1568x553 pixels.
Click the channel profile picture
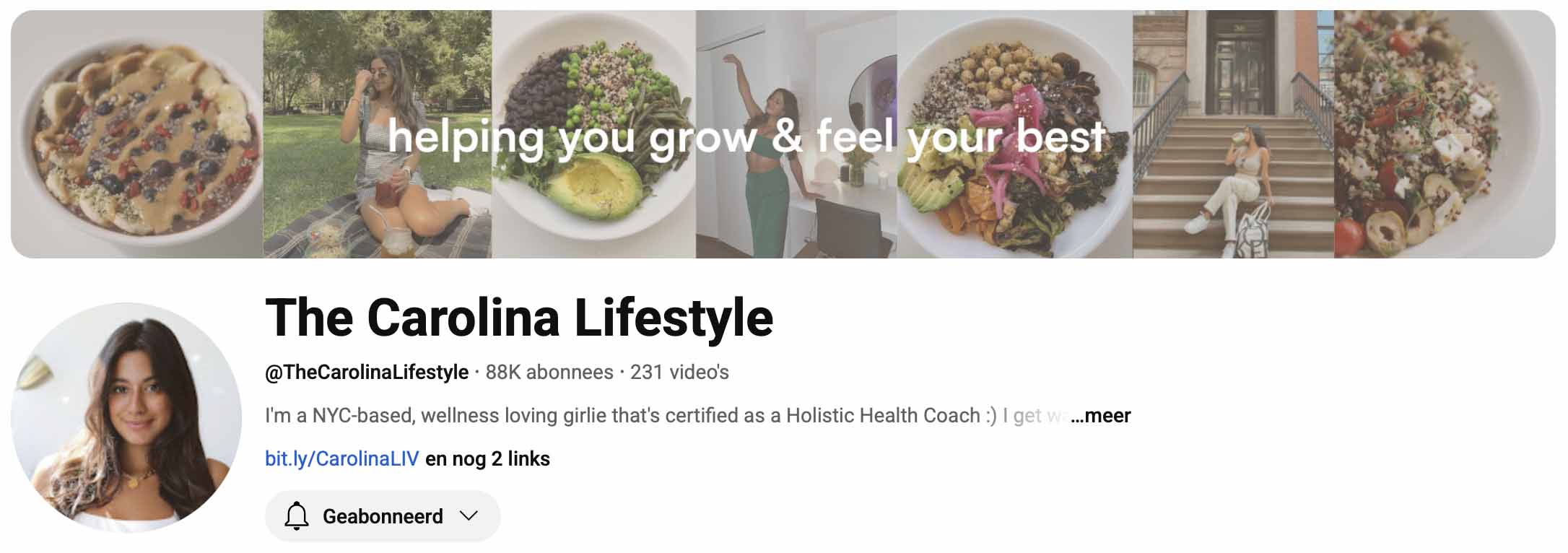coord(126,417)
